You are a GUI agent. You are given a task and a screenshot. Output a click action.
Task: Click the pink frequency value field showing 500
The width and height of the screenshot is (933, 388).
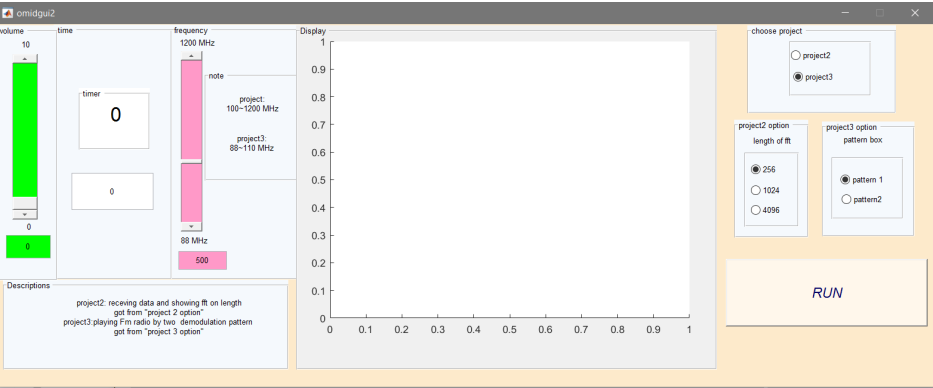(202, 260)
